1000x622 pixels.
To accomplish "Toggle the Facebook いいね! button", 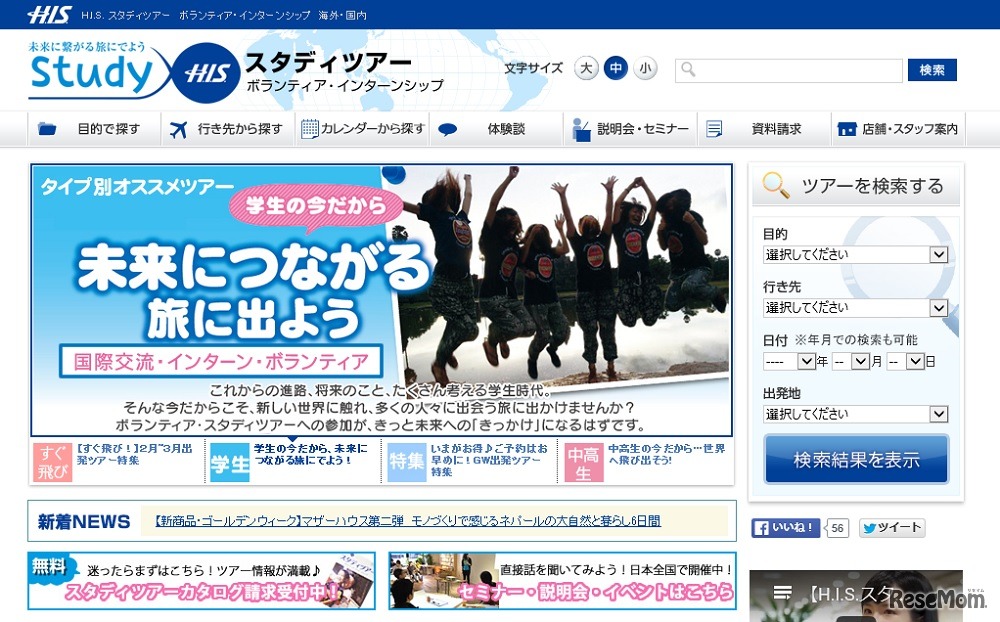I will [x=786, y=528].
